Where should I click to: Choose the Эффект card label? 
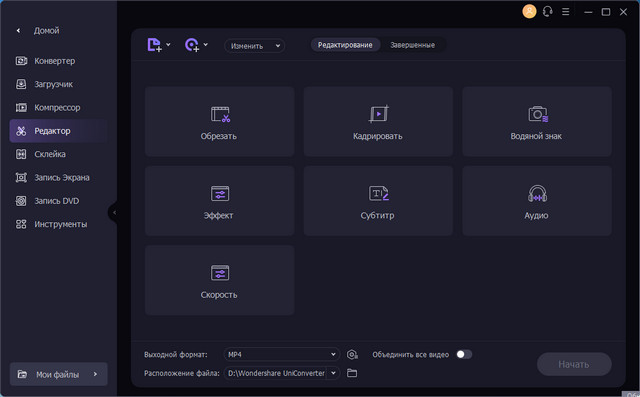(x=218, y=215)
